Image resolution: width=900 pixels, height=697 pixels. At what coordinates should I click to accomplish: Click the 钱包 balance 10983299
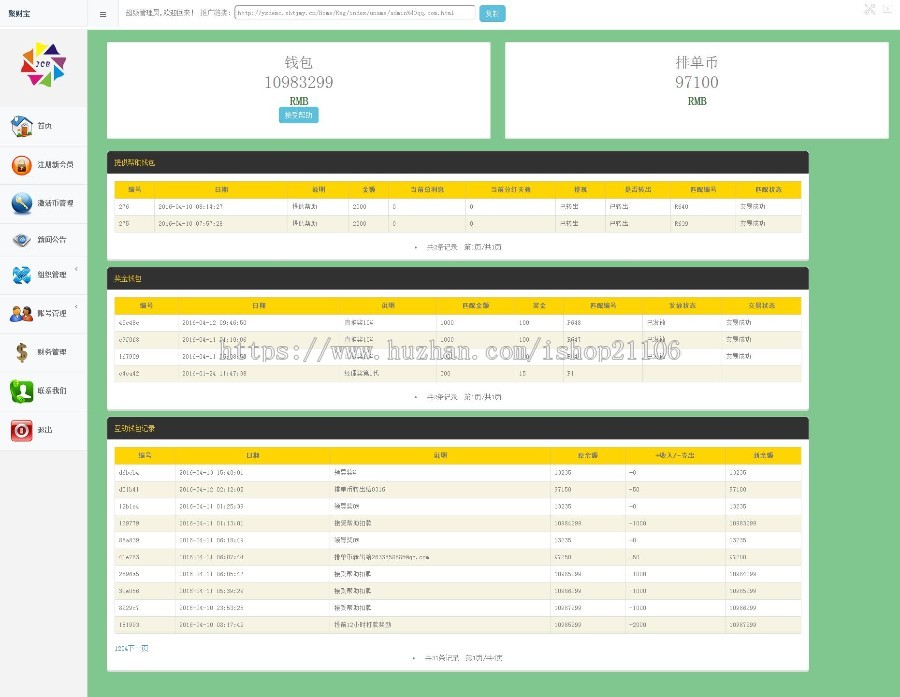tap(298, 83)
